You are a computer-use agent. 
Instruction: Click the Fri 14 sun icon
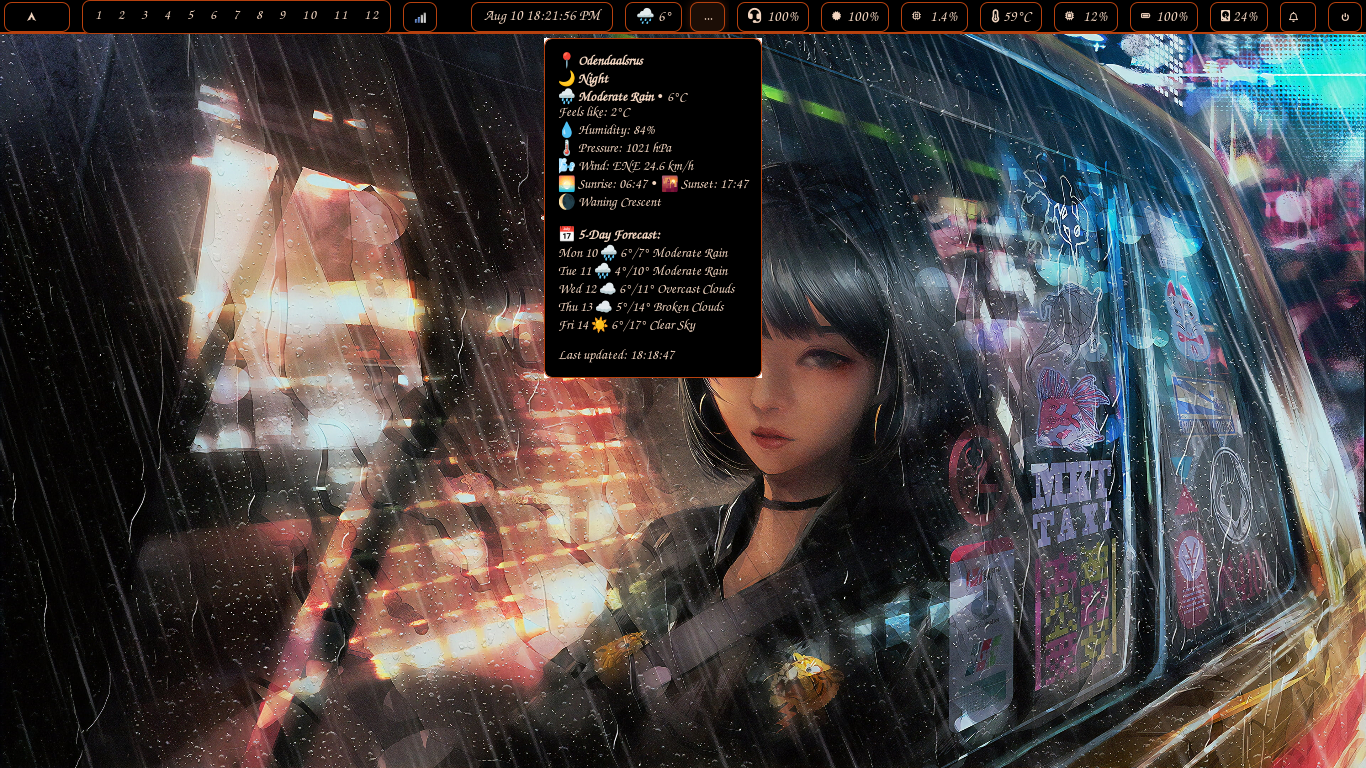point(600,325)
